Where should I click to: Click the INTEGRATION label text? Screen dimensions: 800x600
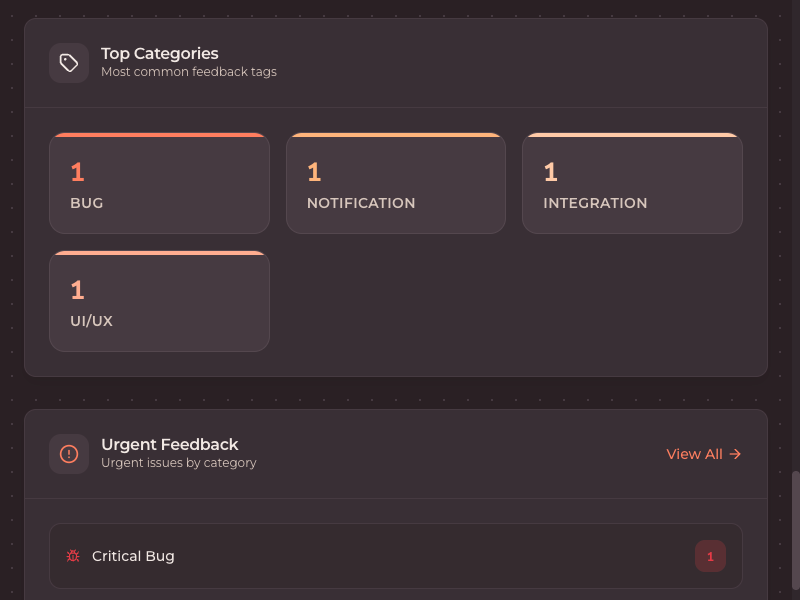[595, 202]
